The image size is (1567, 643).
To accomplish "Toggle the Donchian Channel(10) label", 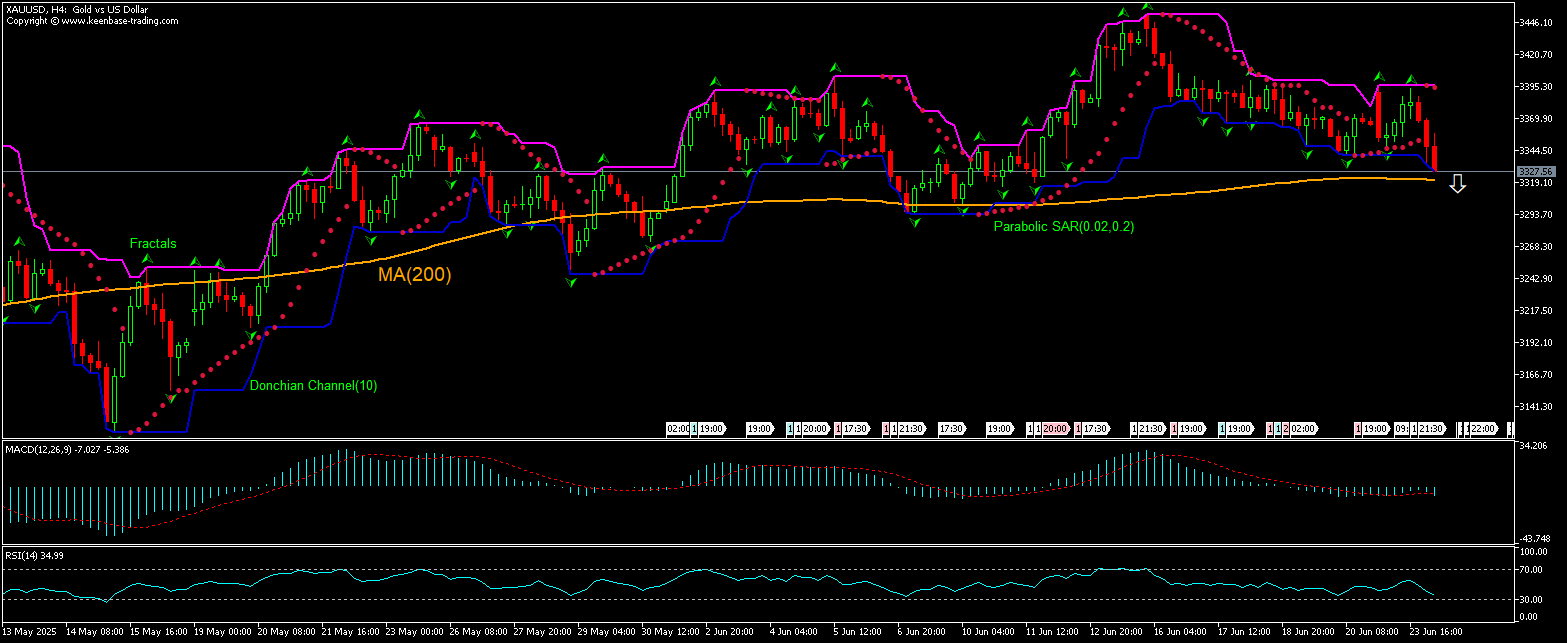I will click(316, 385).
